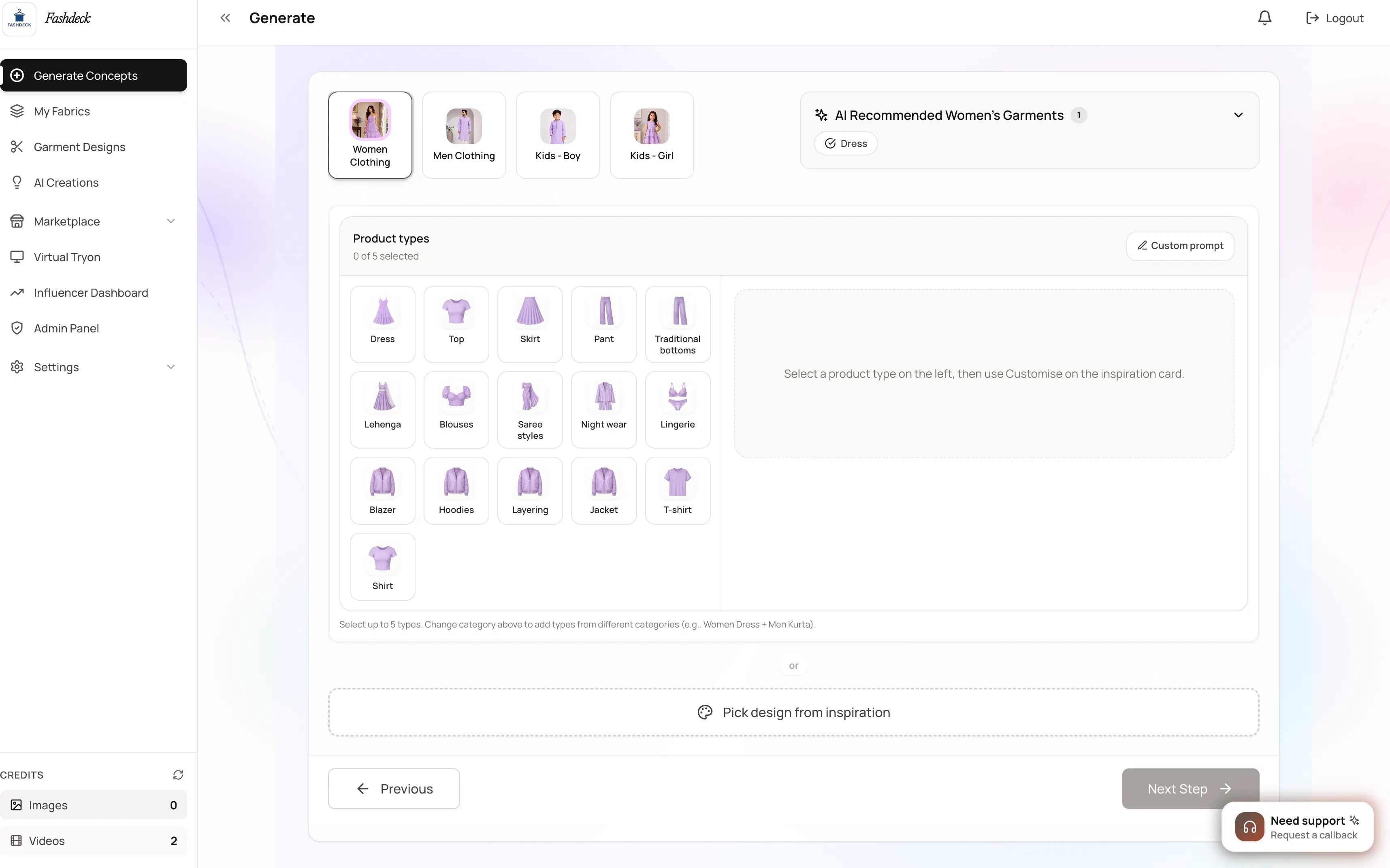Log out of Fashdeck
This screenshot has width=1390, height=868.
click(x=1334, y=18)
